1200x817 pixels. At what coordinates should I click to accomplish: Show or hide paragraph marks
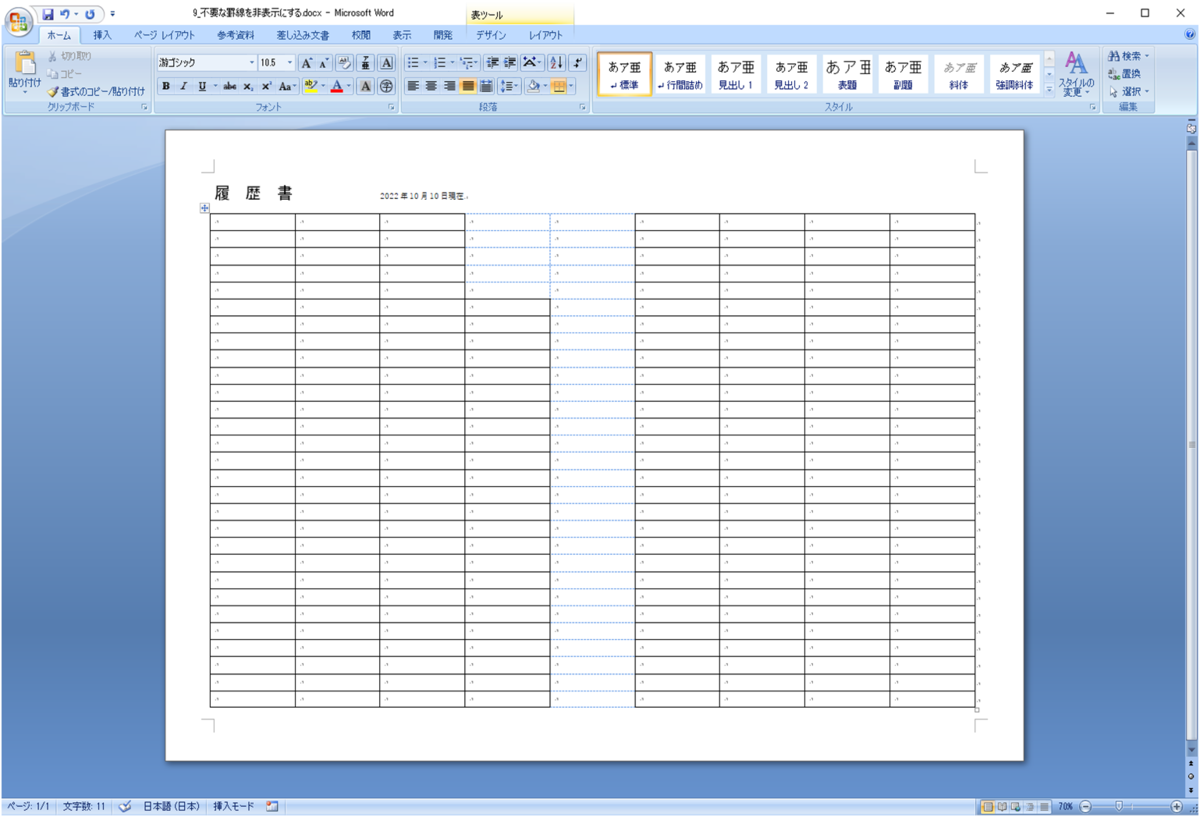point(579,62)
